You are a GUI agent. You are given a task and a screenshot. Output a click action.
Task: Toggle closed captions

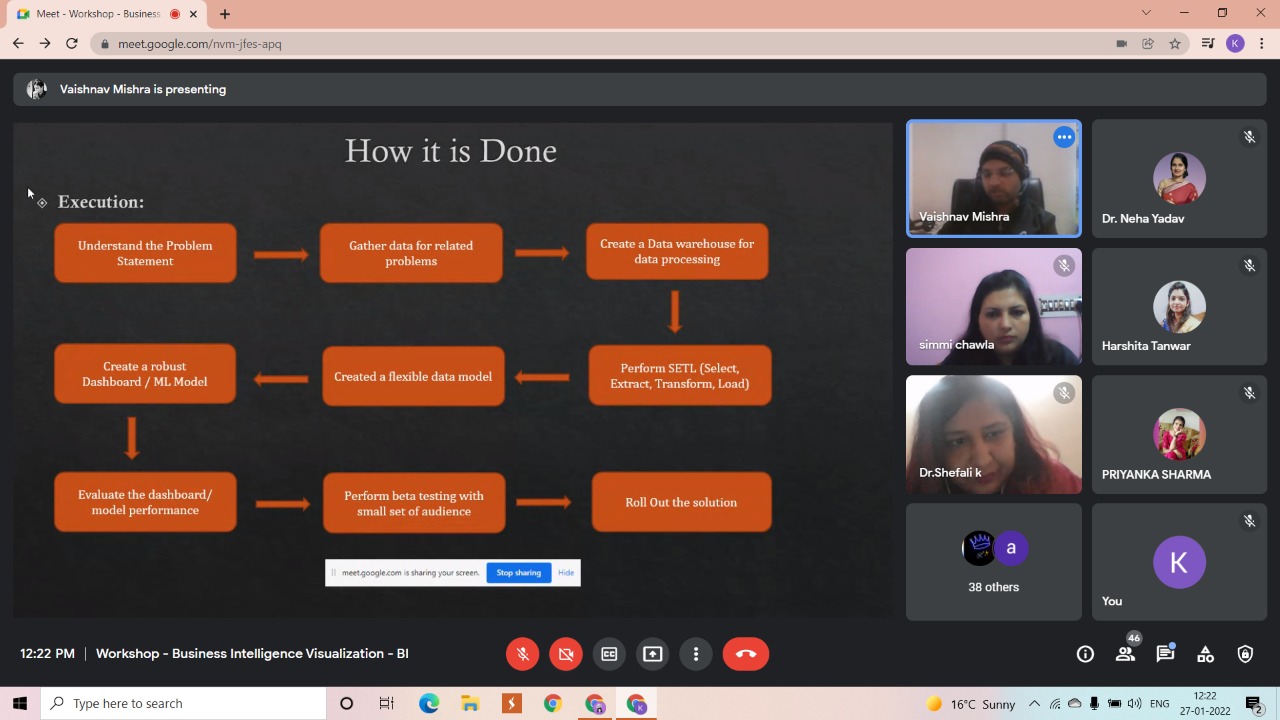609,654
